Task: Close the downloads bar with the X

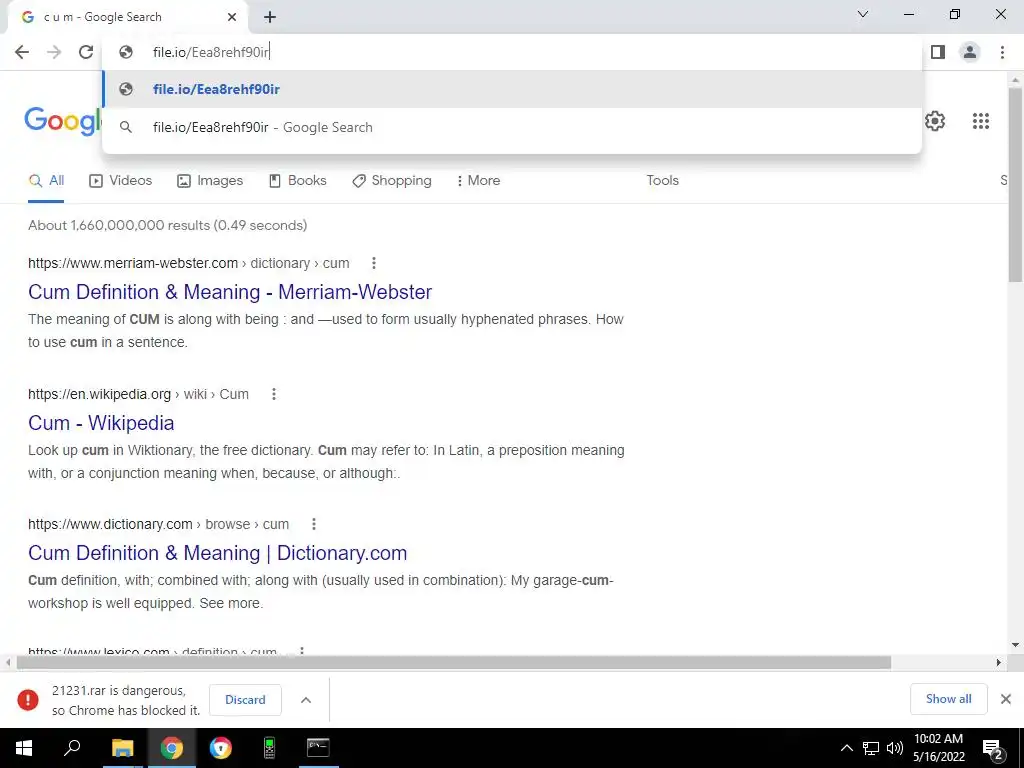Action: [1006, 699]
